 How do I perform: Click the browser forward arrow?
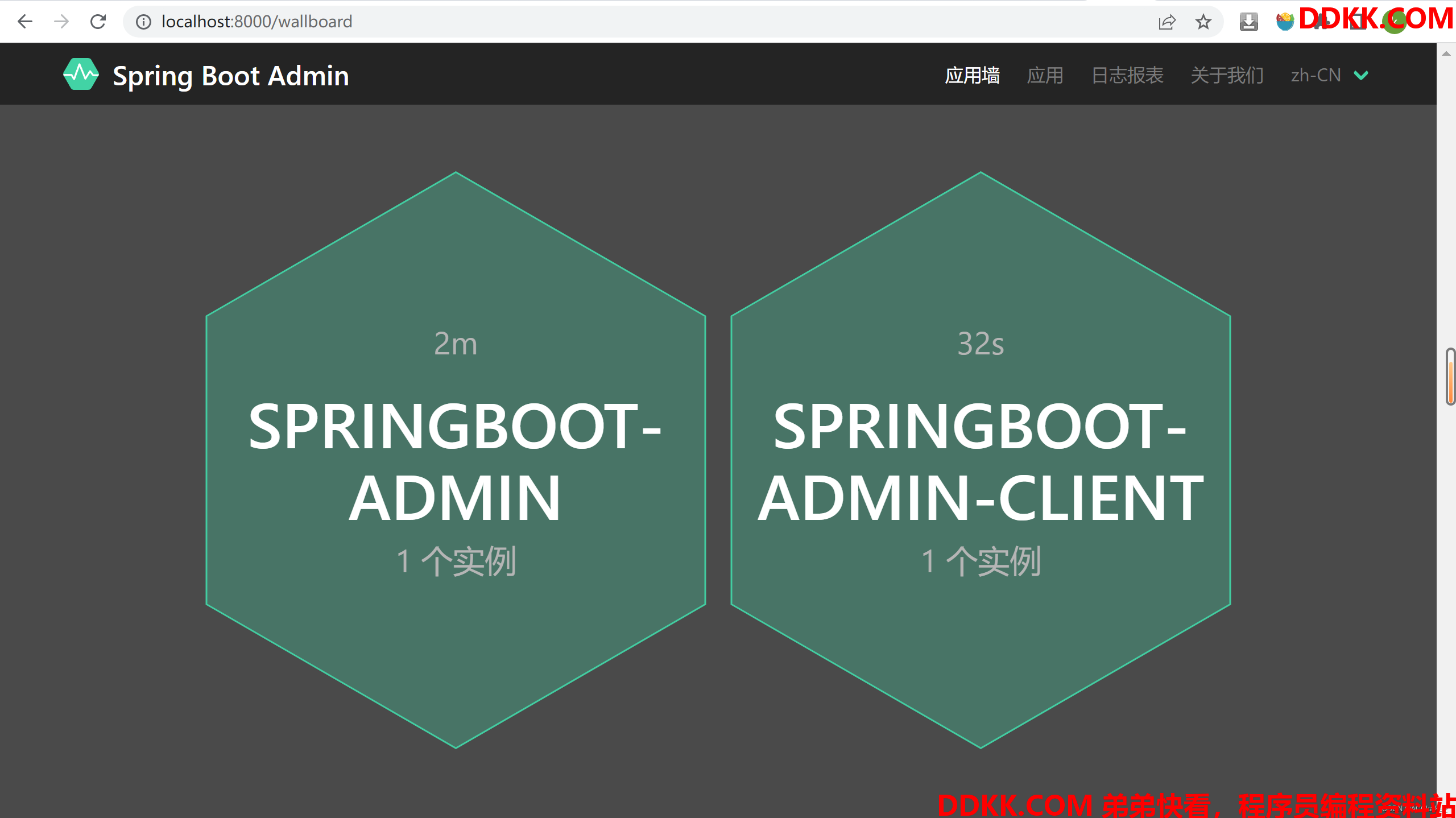(61, 22)
